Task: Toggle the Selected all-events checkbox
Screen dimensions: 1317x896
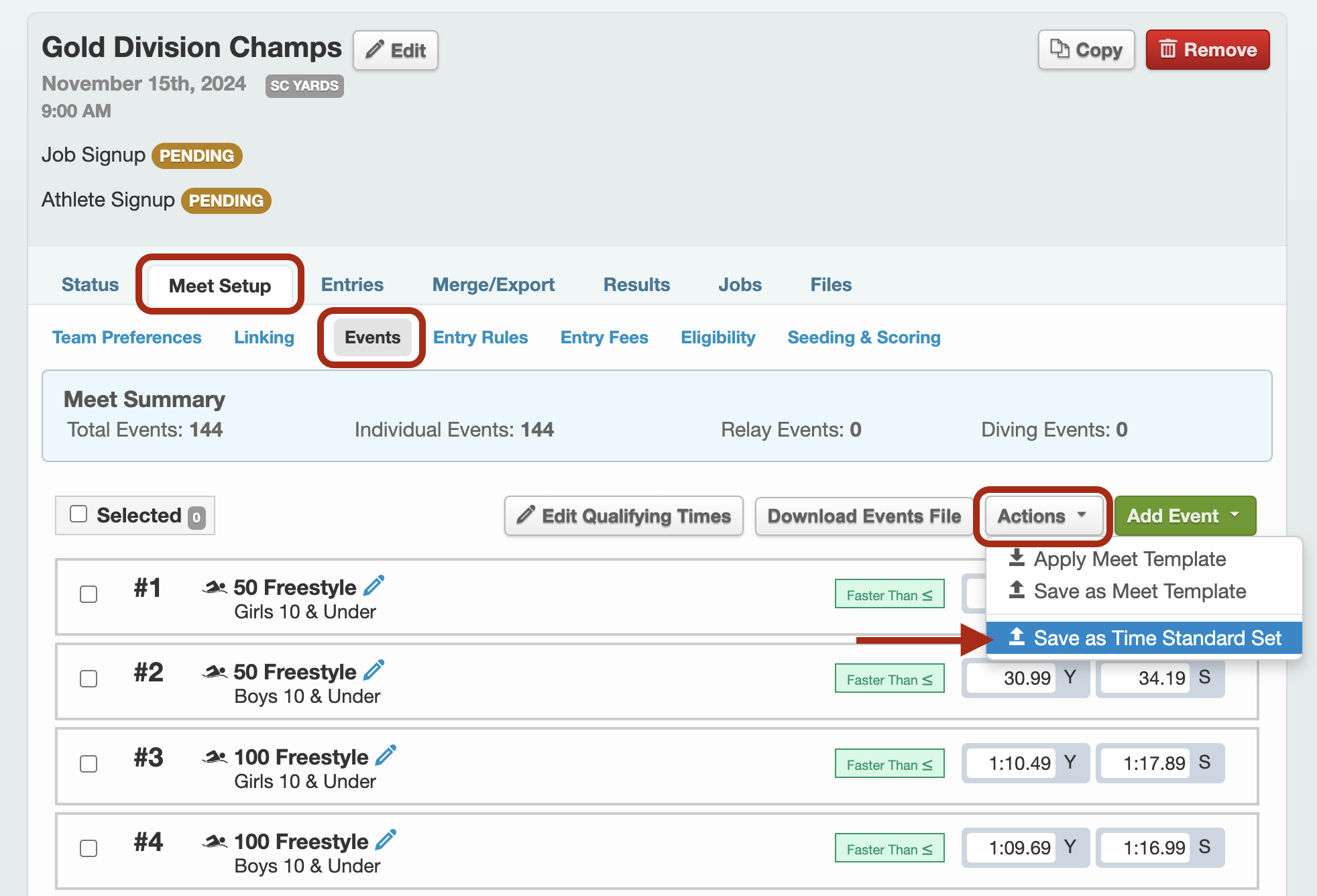Action: (78, 514)
